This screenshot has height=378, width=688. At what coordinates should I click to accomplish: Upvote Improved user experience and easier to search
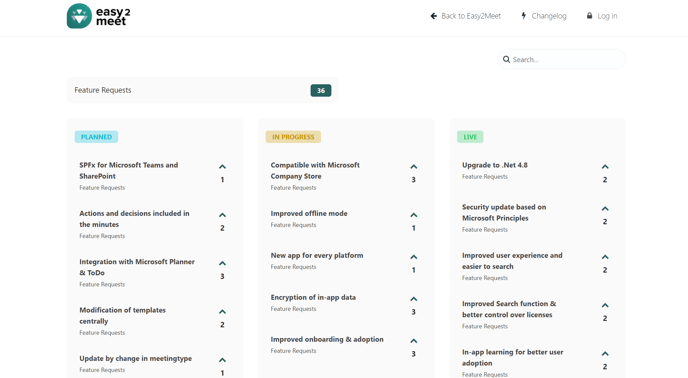(605, 257)
